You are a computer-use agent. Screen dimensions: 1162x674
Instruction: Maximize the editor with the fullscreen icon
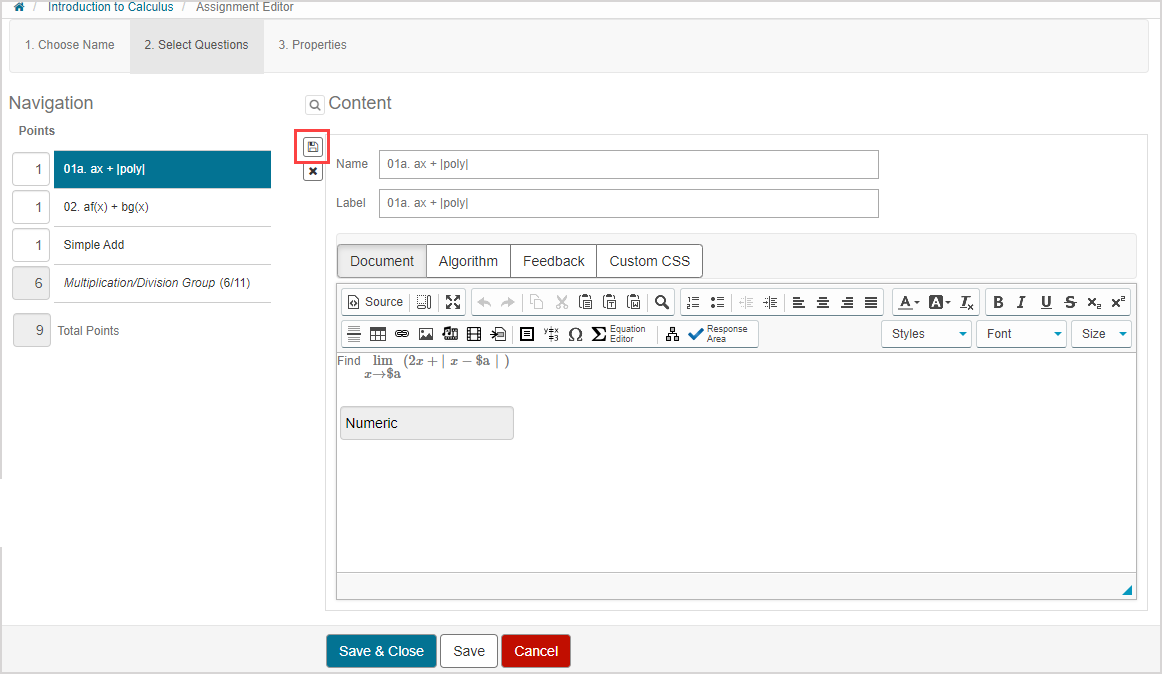point(453,302)
